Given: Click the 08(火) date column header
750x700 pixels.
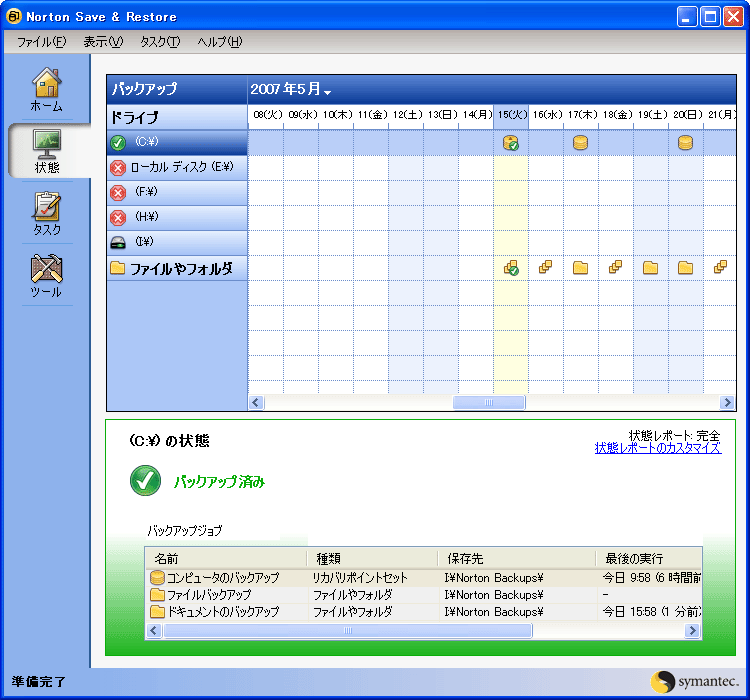Looking at the screenshot, I should (x=267, y=115).
